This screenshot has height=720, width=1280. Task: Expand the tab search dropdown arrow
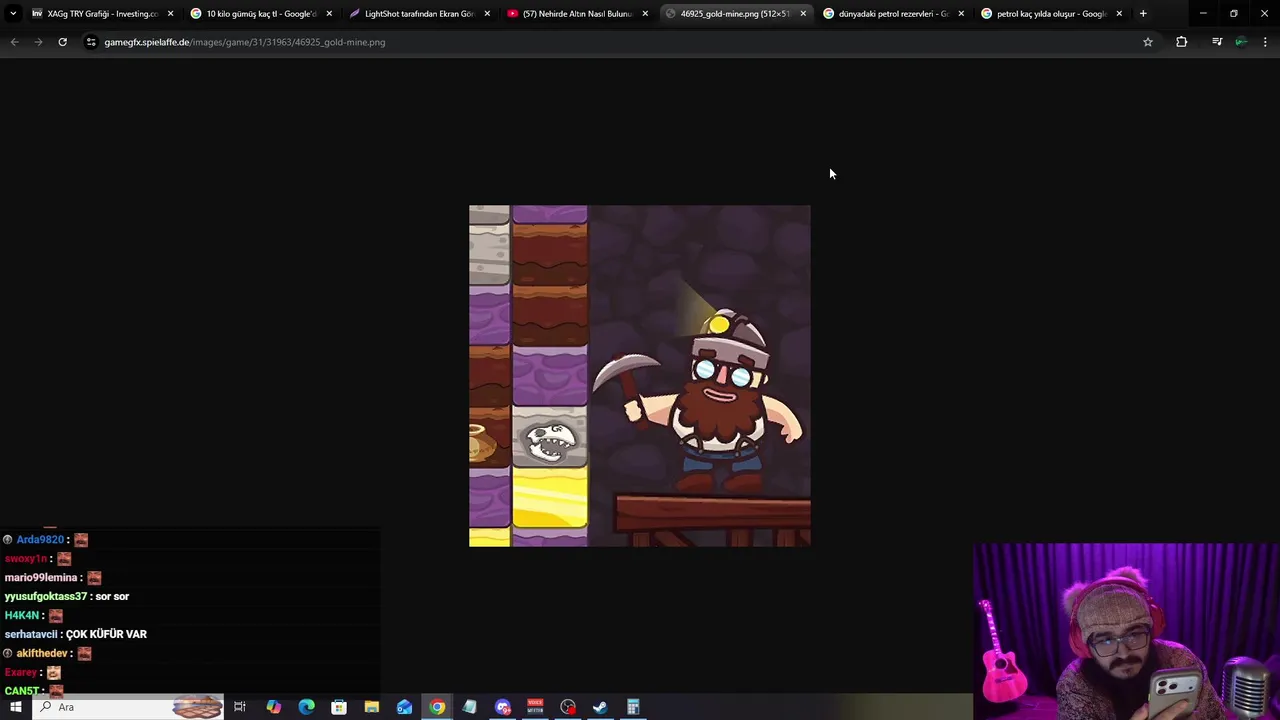pos(13,14)
